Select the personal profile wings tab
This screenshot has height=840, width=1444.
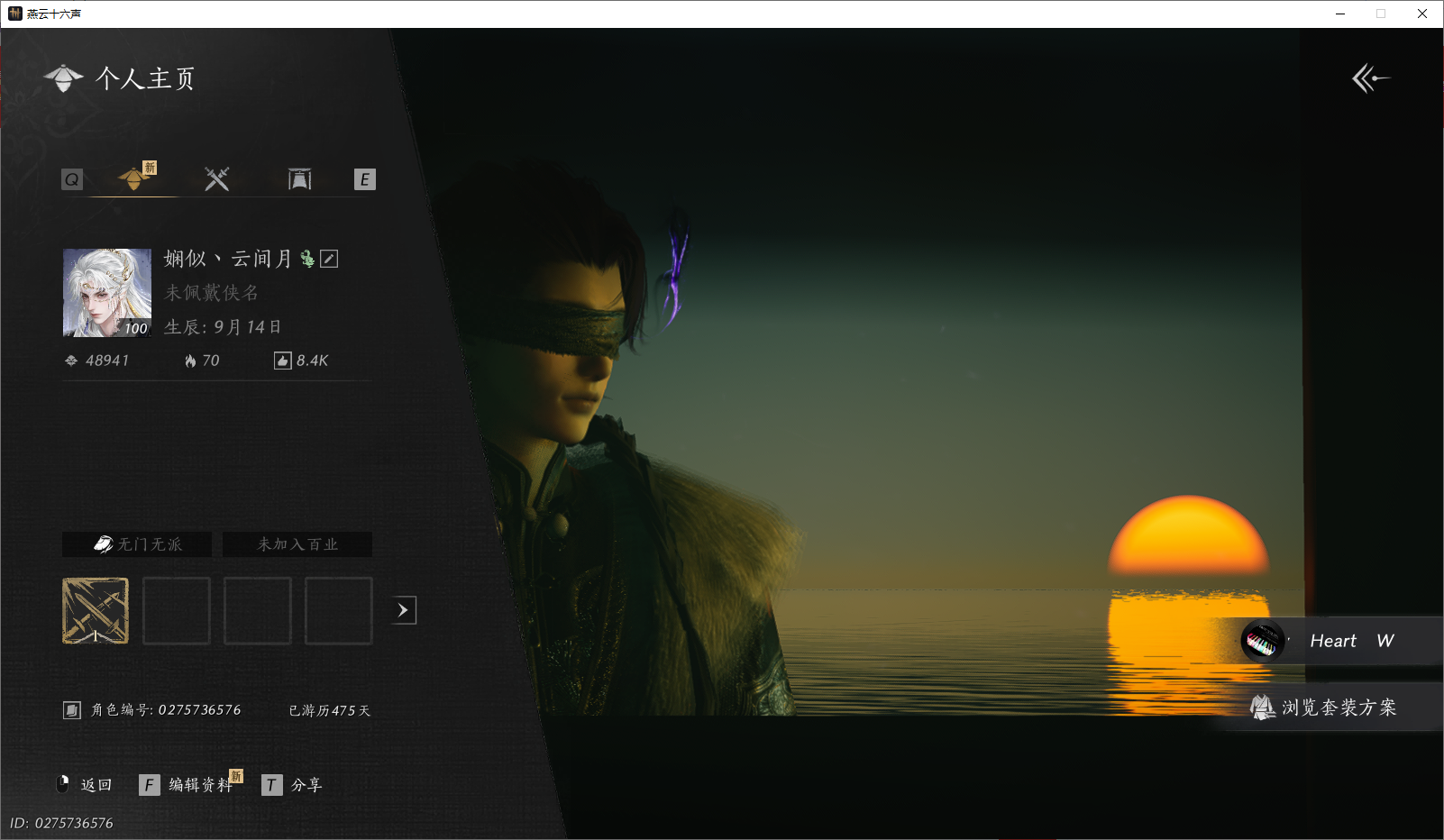pos(134,178)
